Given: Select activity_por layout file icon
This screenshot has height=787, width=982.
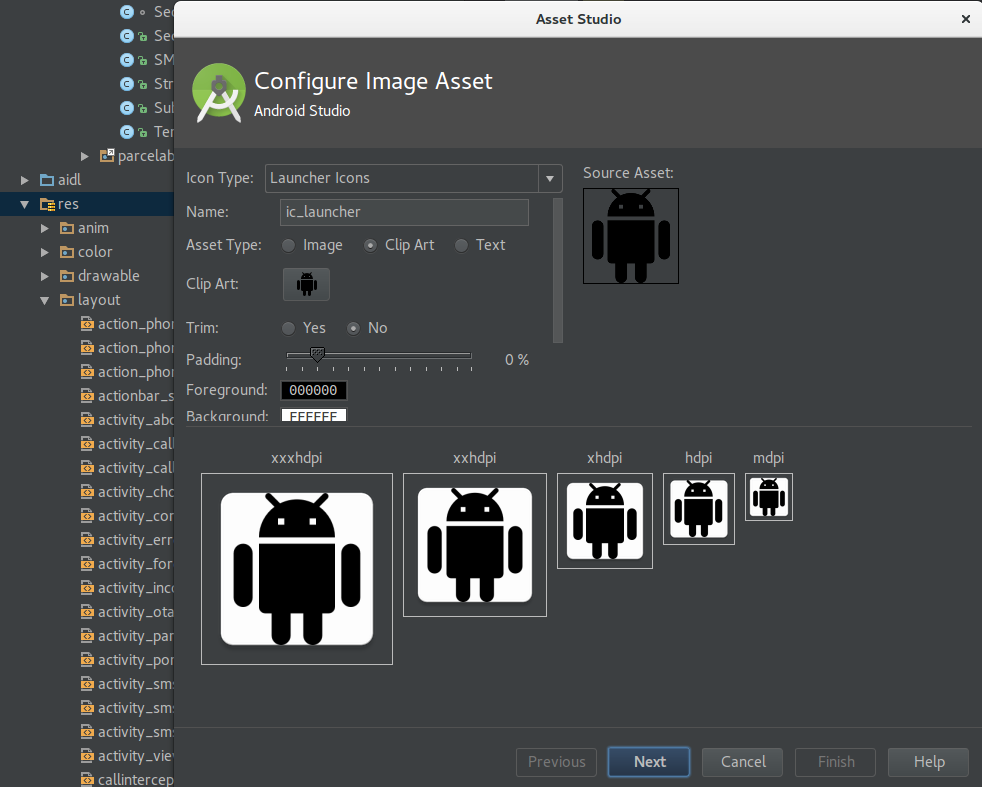Looking at the screenshot, I should click(x=87, y=661).
